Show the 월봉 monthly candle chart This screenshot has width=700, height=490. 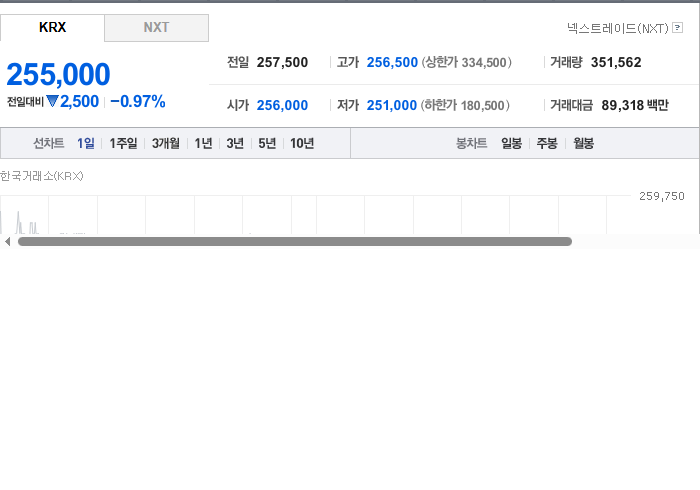pos(583,143)
